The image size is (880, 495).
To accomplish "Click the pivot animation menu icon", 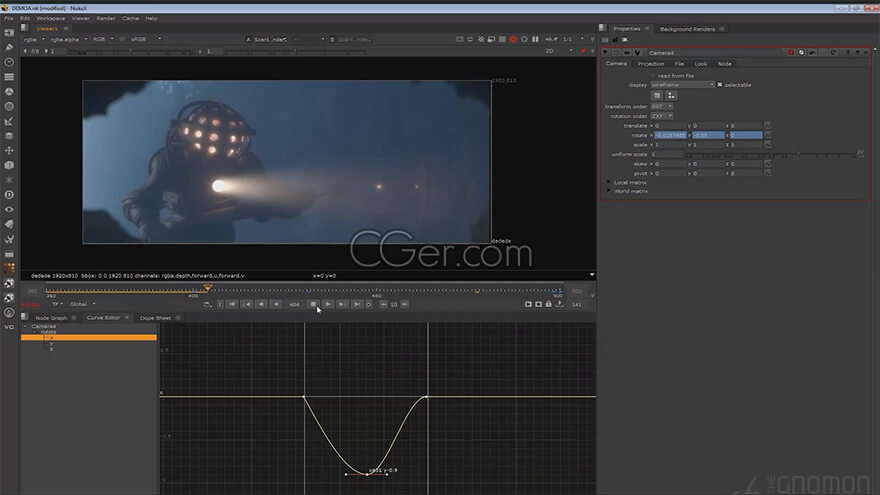I will pyautogui.click(x=768, y=173).
